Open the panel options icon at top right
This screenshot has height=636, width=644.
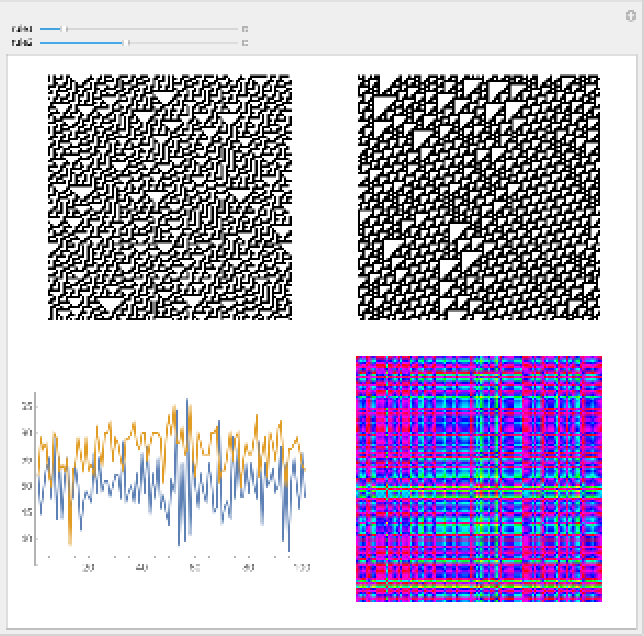coord(629,16)
